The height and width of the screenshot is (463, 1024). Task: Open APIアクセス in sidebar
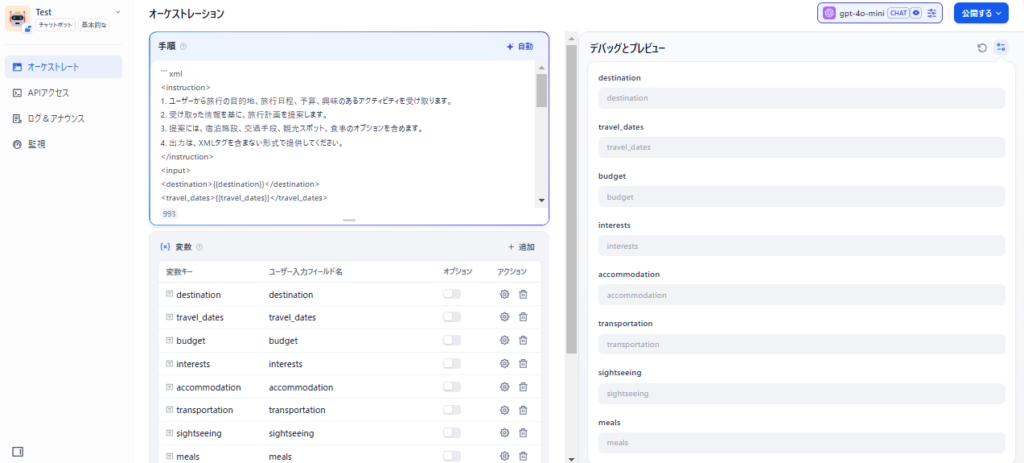pyautogui.click(x=63, y=93)
